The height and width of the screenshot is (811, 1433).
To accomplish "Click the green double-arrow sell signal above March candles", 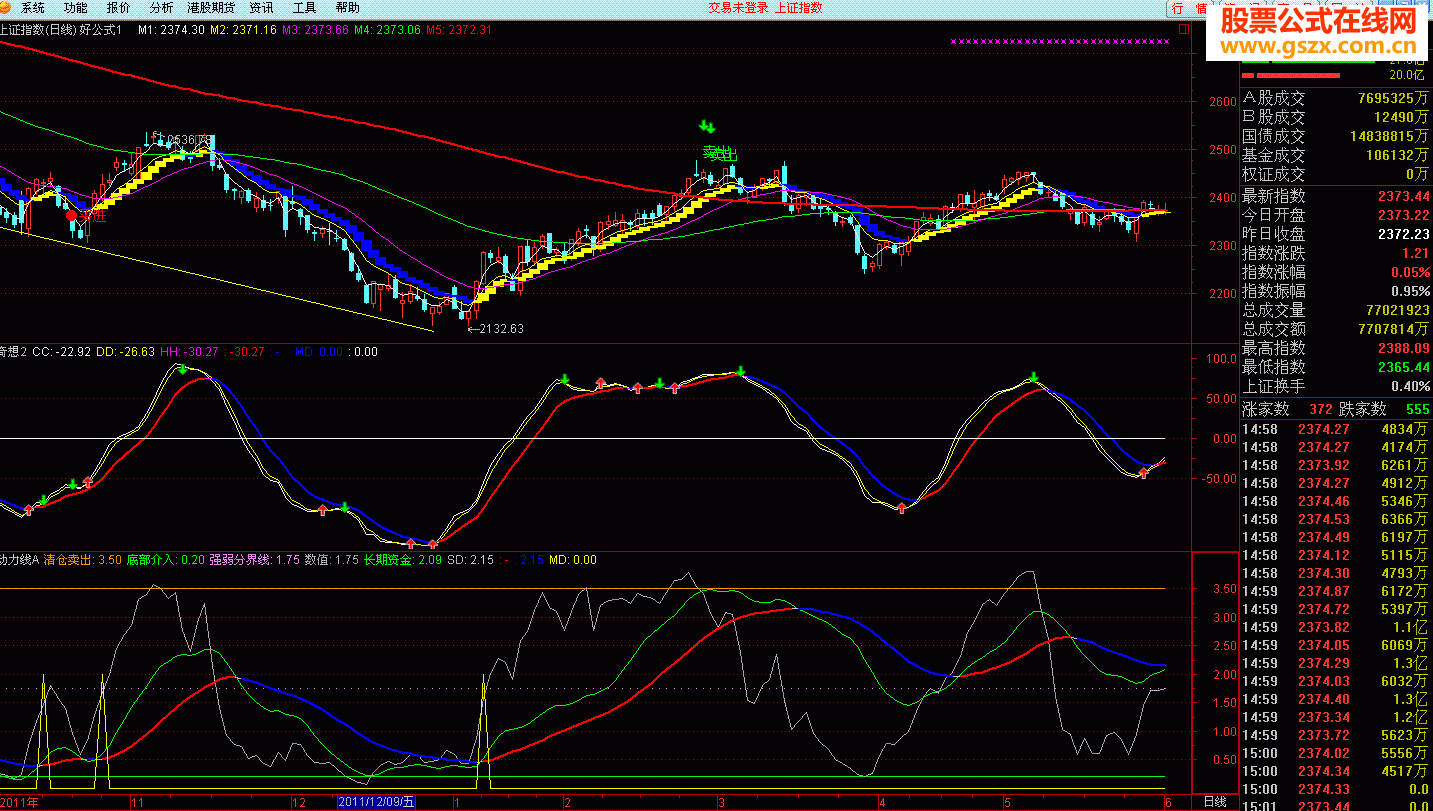I will tap(708, 127).
